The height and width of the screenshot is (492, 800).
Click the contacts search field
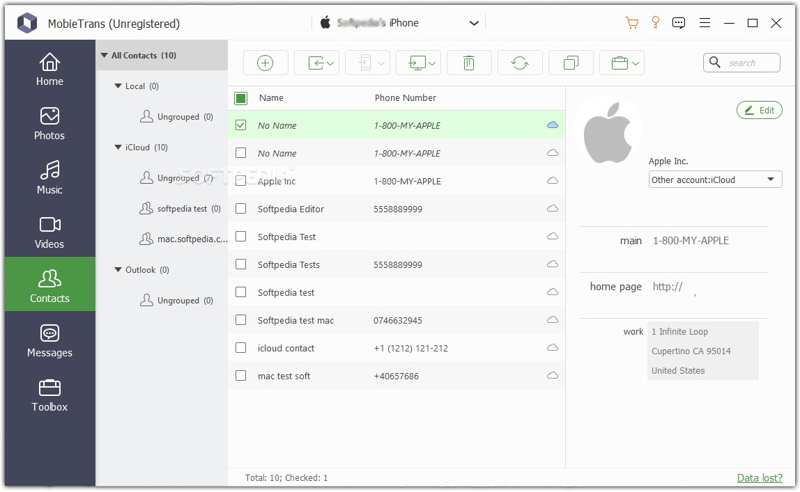click(x=750, y=63)
